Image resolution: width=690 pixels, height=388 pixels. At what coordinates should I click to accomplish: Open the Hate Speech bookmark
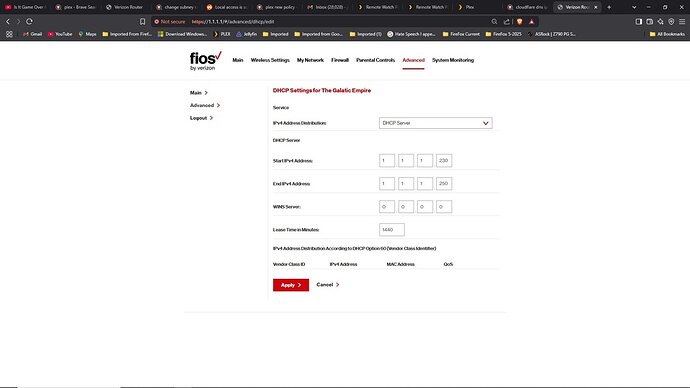pyautogui.click(x=411, y=34)
